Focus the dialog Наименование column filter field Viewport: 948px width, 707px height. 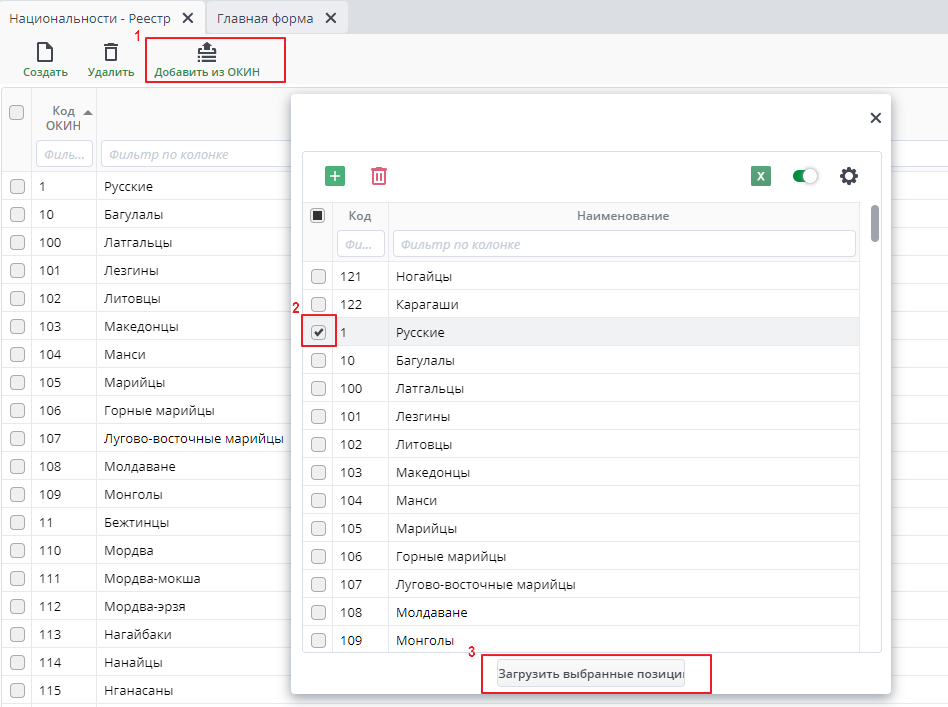(623, 244)
